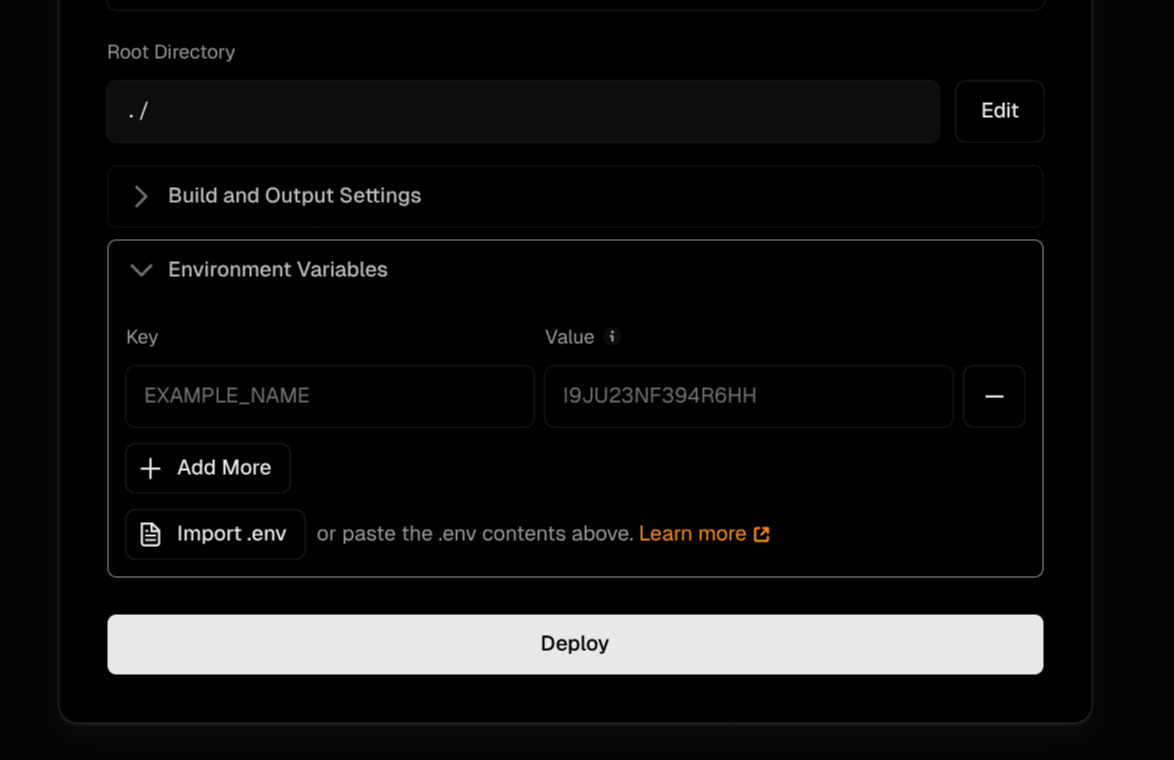Click the document icon on the Import .env button
The width and height of the screenshot is (1174, 760).
click(x=148, y=534)
